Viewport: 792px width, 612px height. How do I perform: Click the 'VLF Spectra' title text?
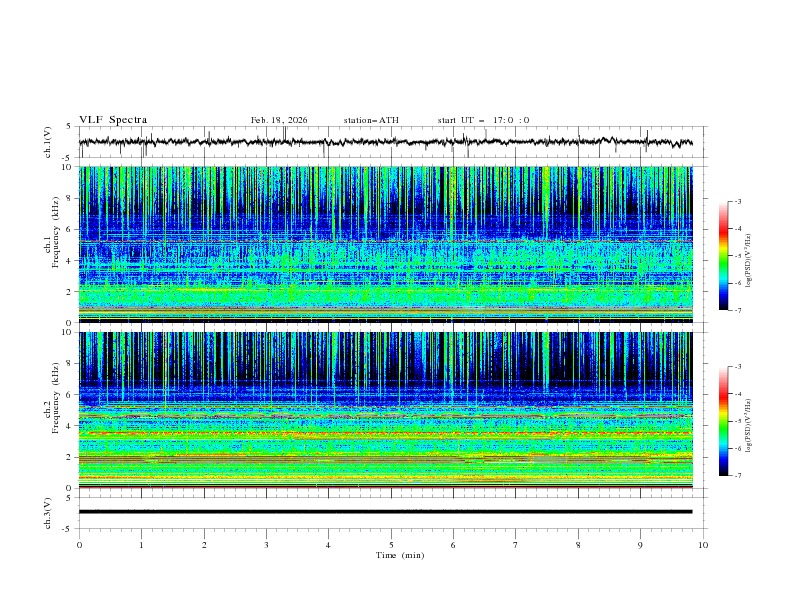pyautogui.click(x=113, y=120)
